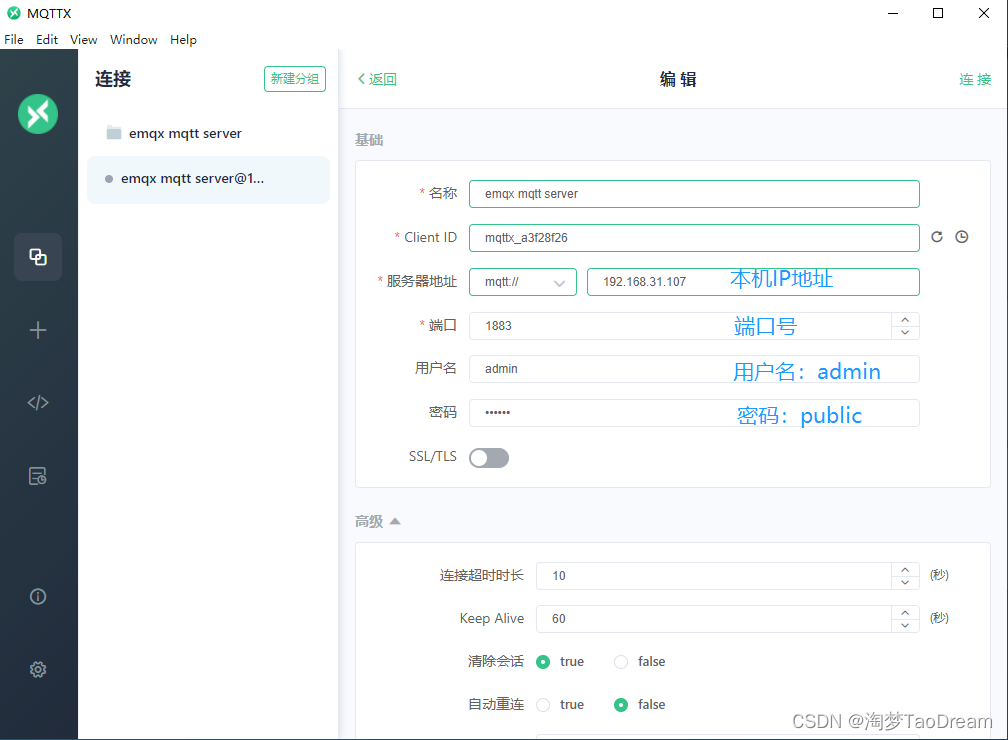Click the MQTTX logo in sidebar

38,114
